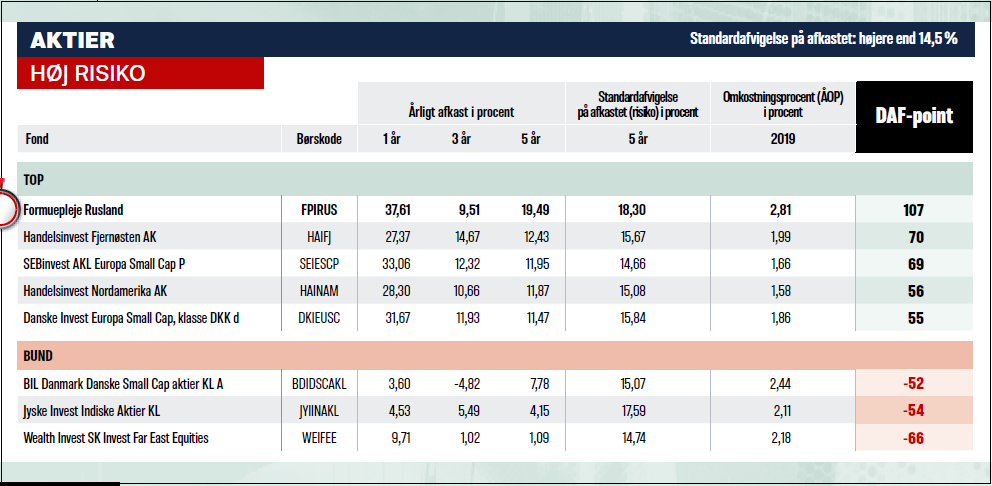Click the -54 DAF-point score

[x=914, y=411]
